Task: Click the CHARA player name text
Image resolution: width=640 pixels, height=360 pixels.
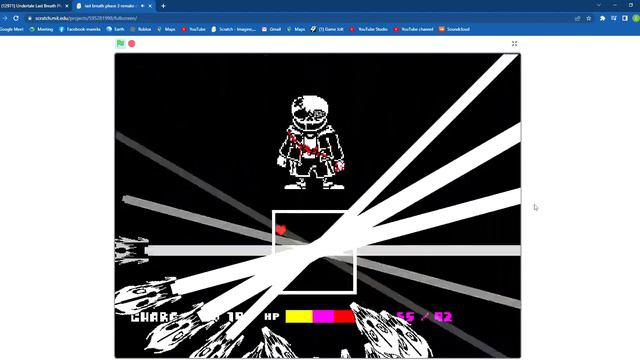Action: point(154,317)
